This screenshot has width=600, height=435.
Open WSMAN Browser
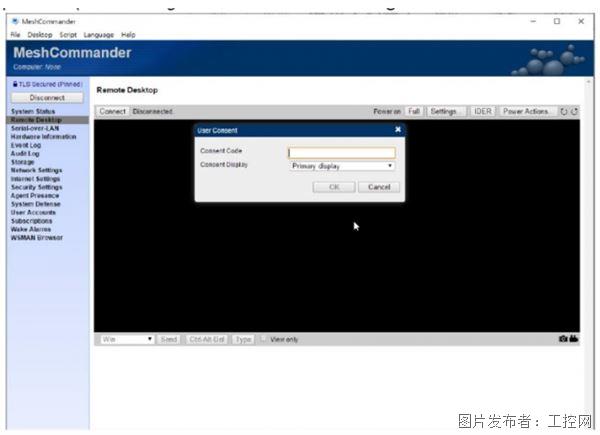pyautogui.click(x=37, y=238)
